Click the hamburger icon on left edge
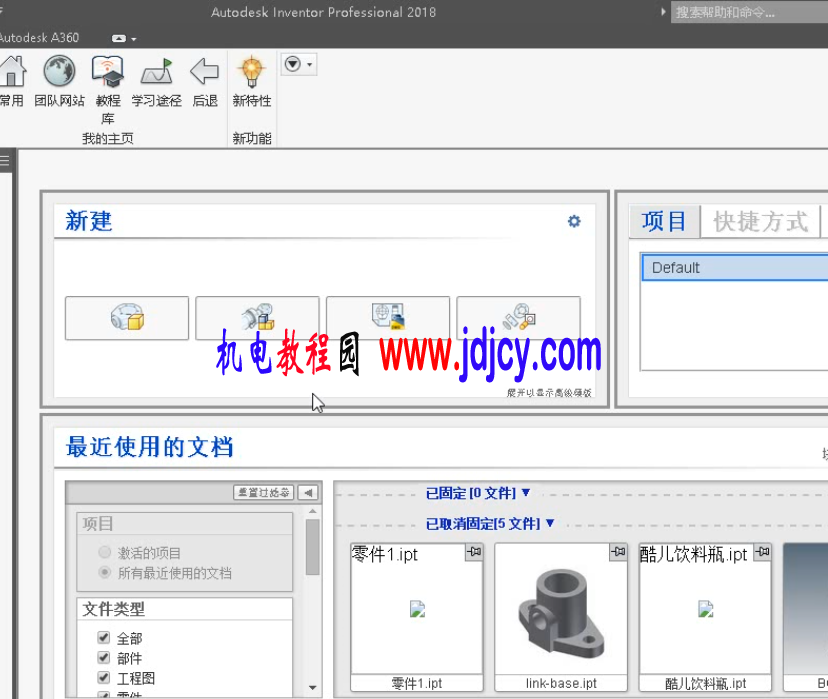The width and height of the screenshot is (828, 699). [5, 160]
